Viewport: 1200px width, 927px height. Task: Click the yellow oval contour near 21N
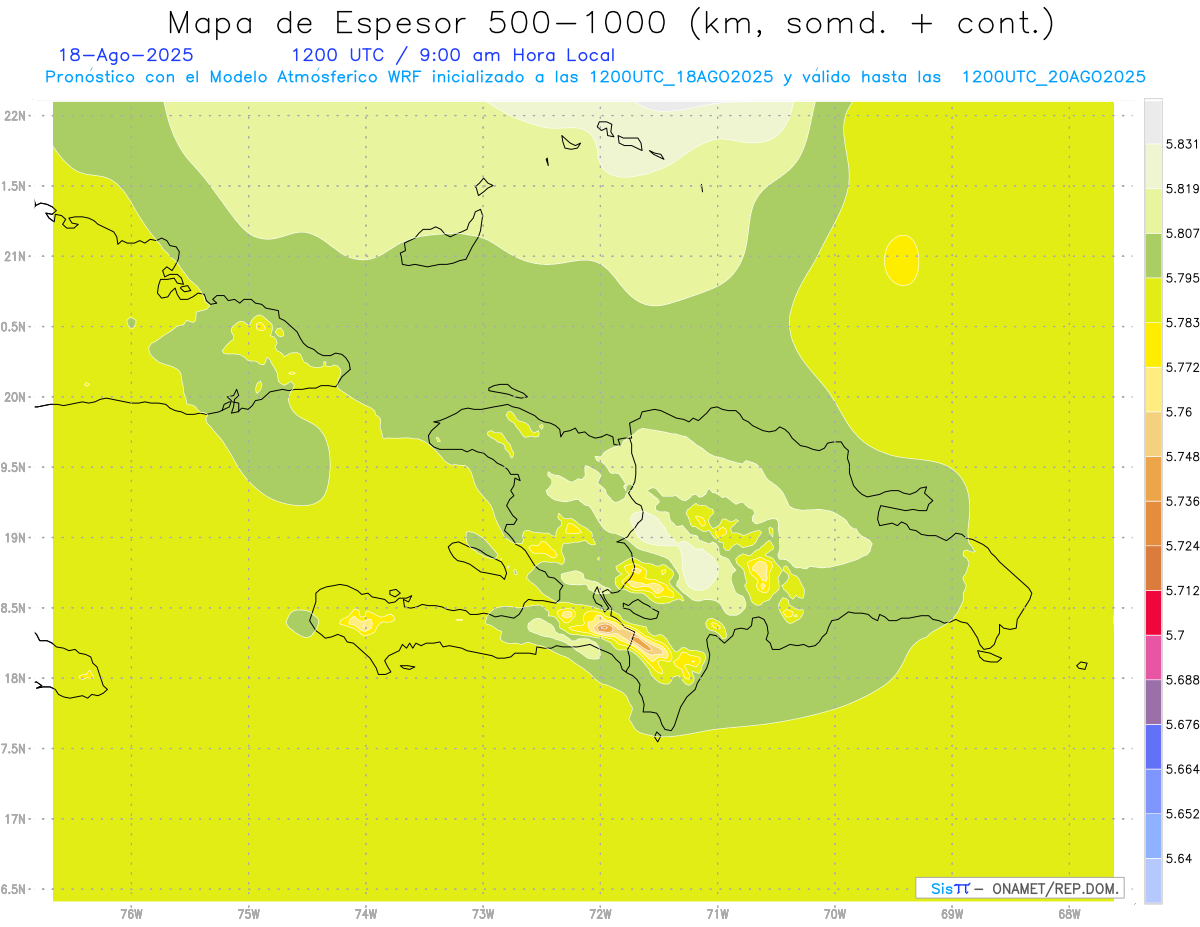click(x=902, y=260)
